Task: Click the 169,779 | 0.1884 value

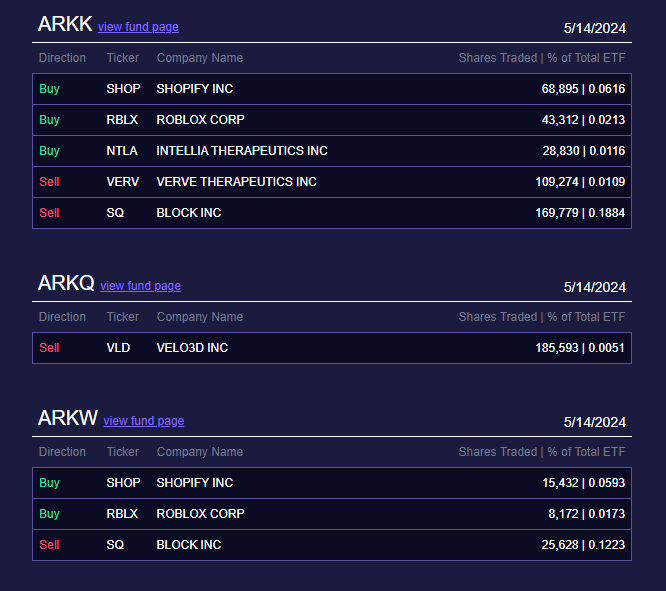Action: pyautogui.click(x=580, y=213)
